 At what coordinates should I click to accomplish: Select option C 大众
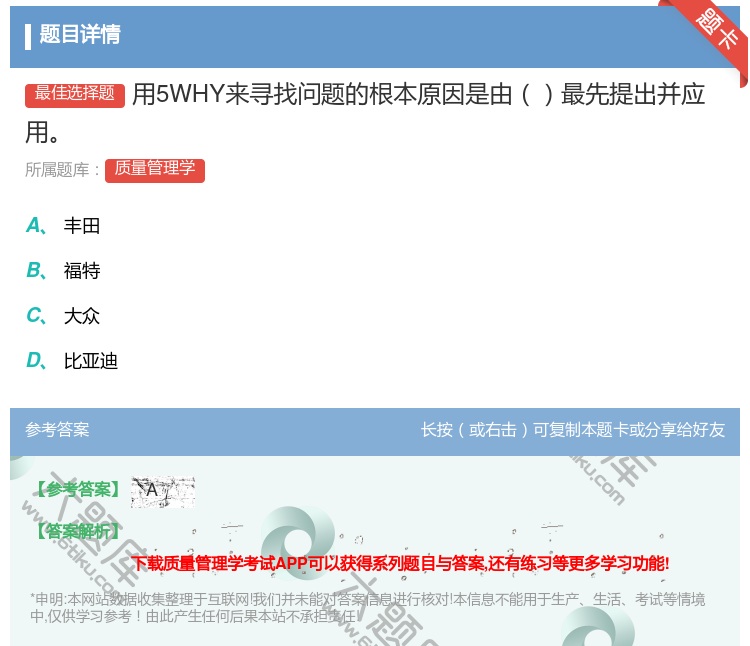pos(63,316)
